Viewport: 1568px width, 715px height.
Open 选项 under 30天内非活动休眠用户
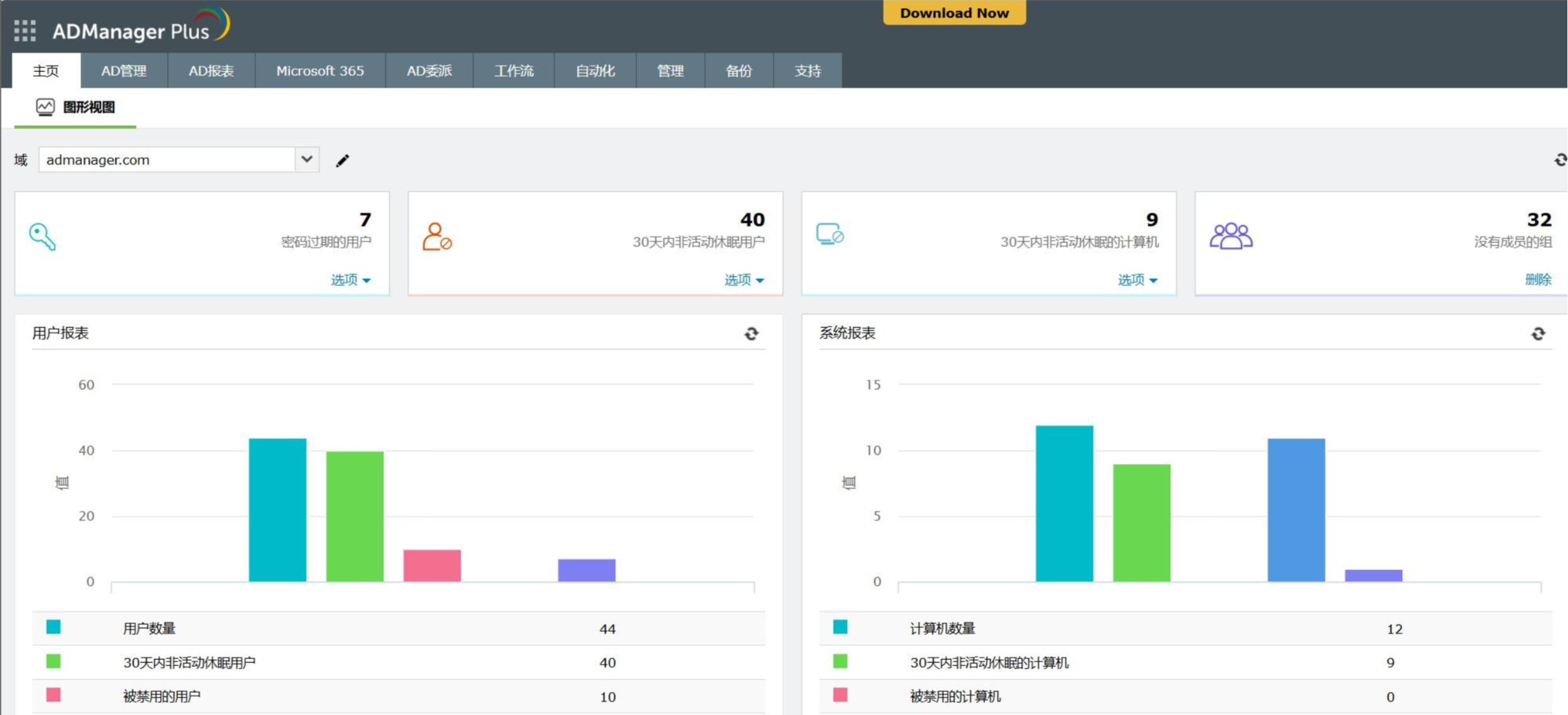pyautogui.click(x=744, y=280)
